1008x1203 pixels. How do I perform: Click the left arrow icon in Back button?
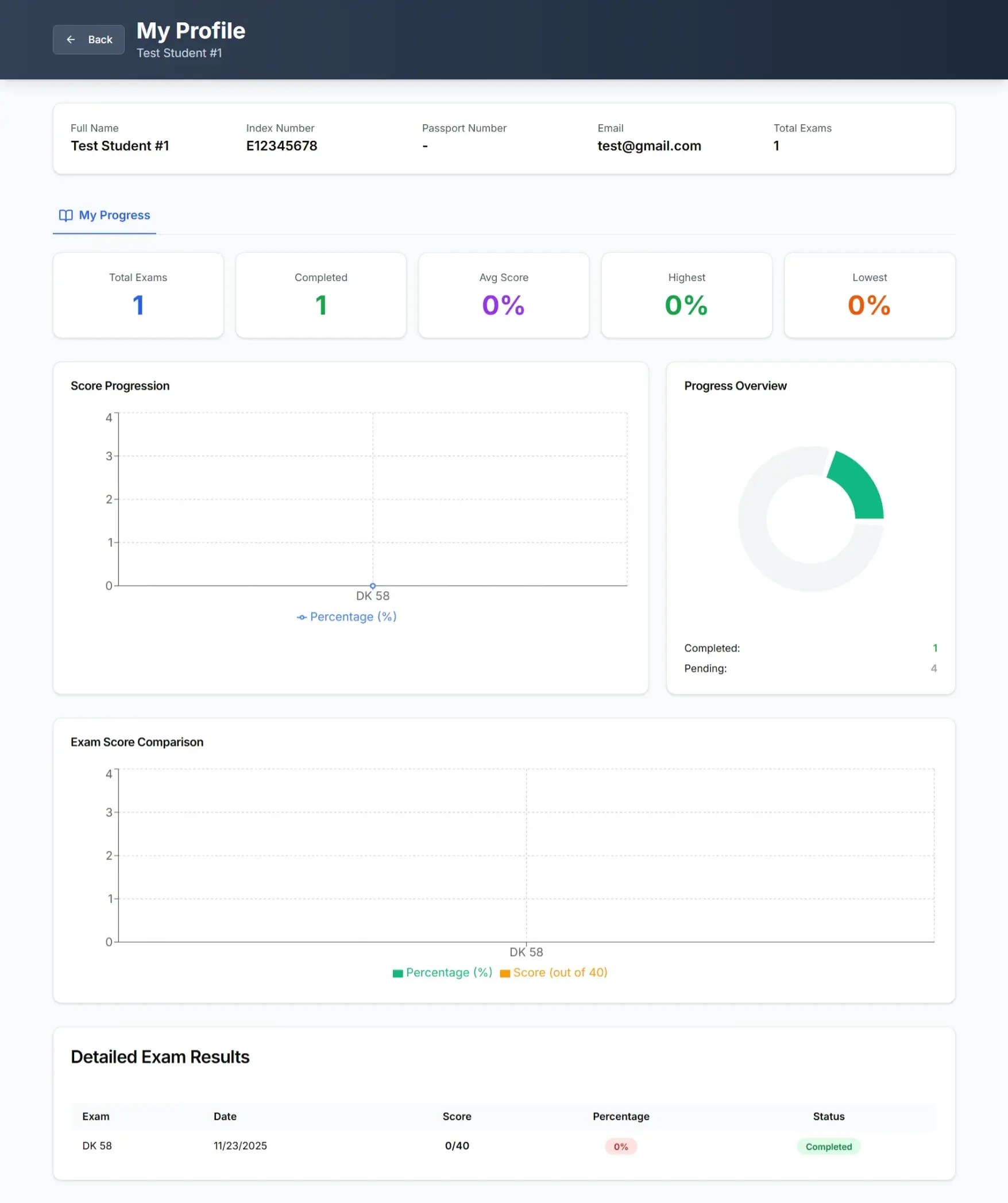click(71, 40)
